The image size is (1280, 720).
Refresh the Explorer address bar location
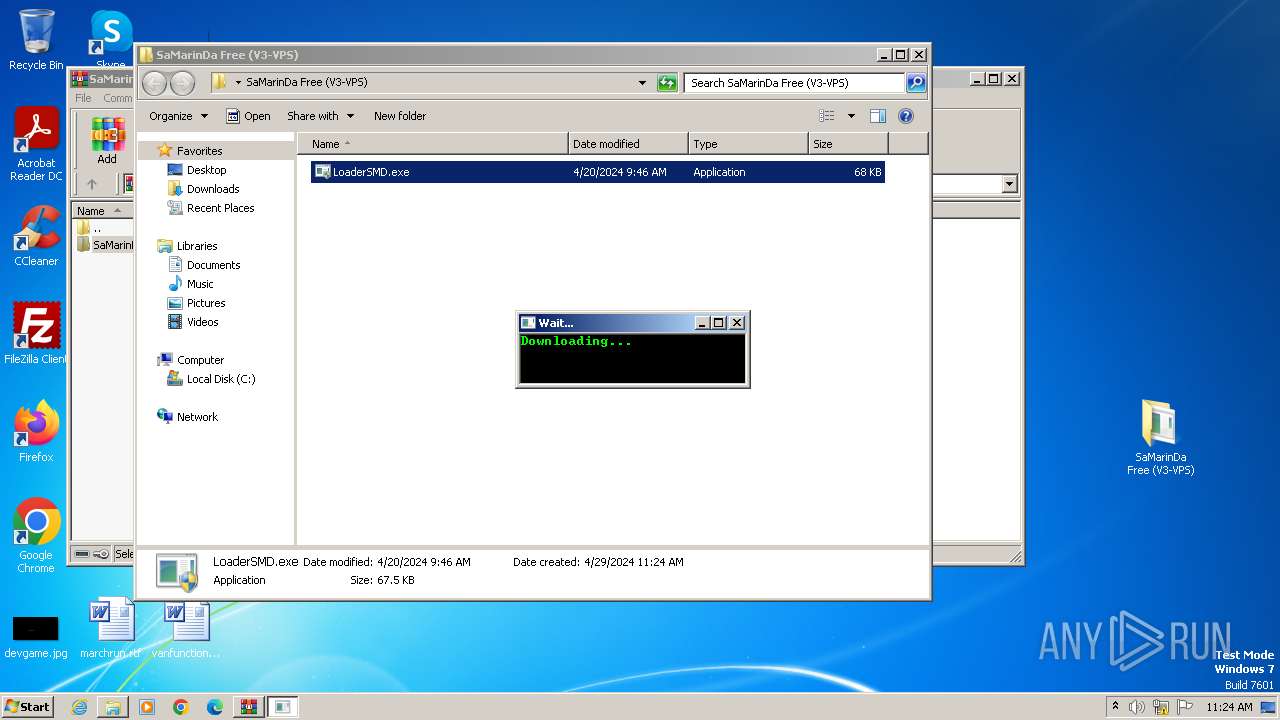click(667, 83)
